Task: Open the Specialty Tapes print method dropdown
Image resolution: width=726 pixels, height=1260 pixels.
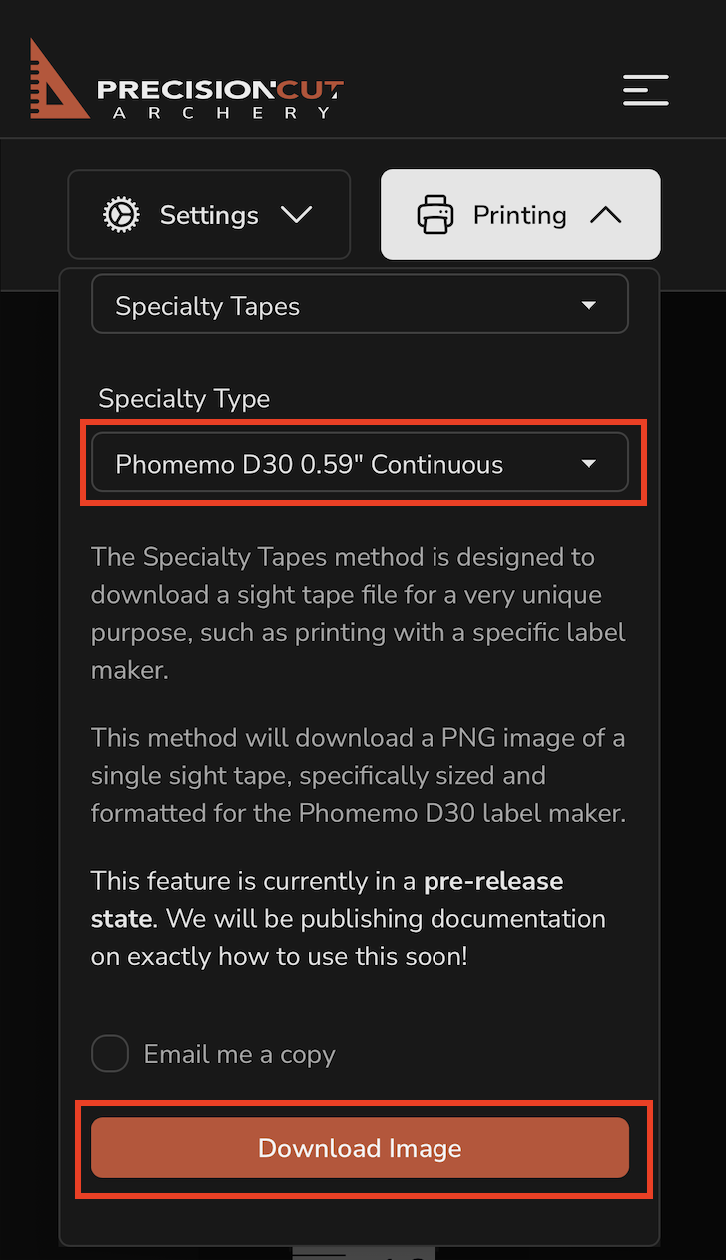Action: point(360,304)
